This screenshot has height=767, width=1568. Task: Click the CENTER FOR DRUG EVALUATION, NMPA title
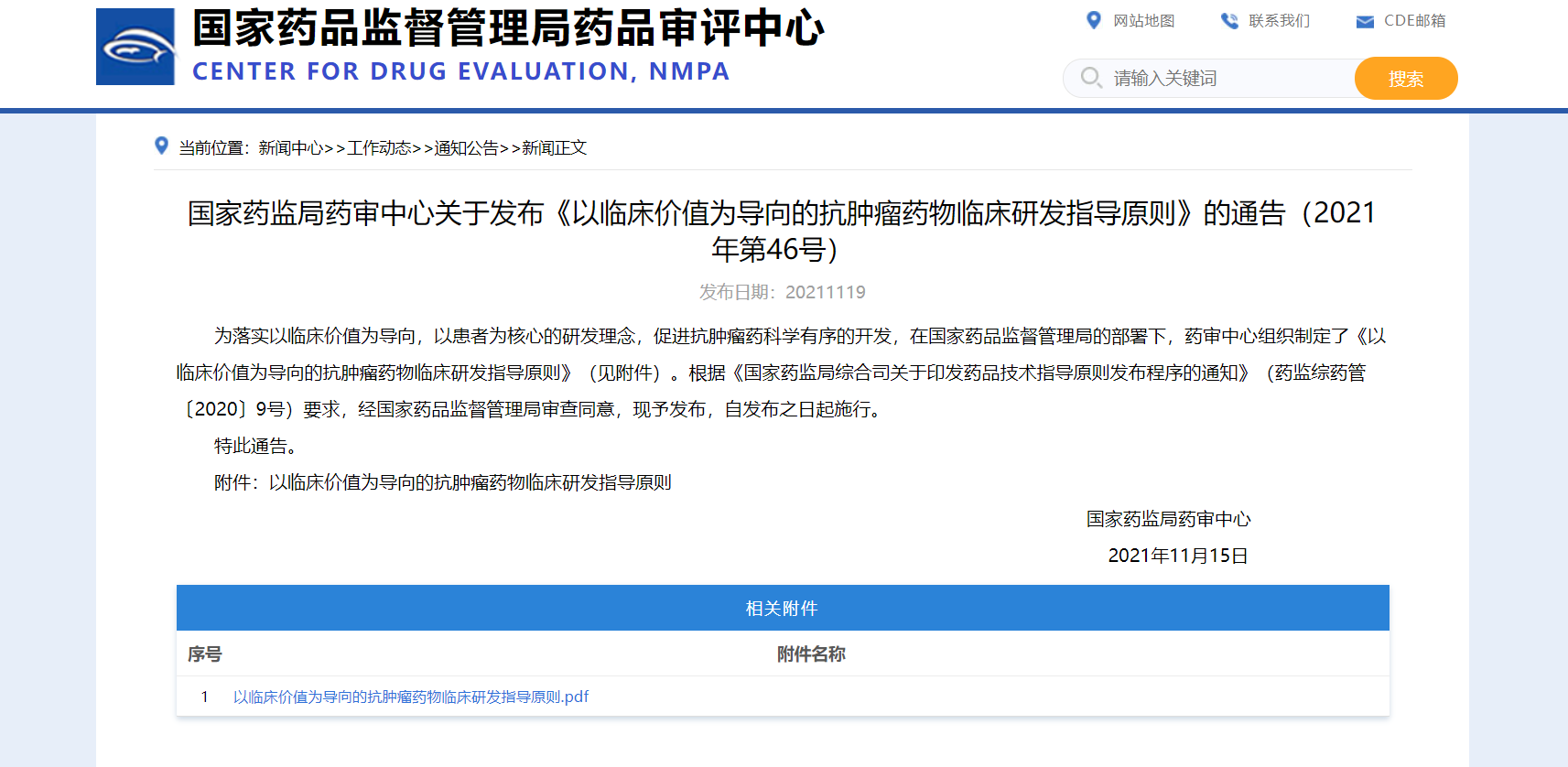[460, 71]
